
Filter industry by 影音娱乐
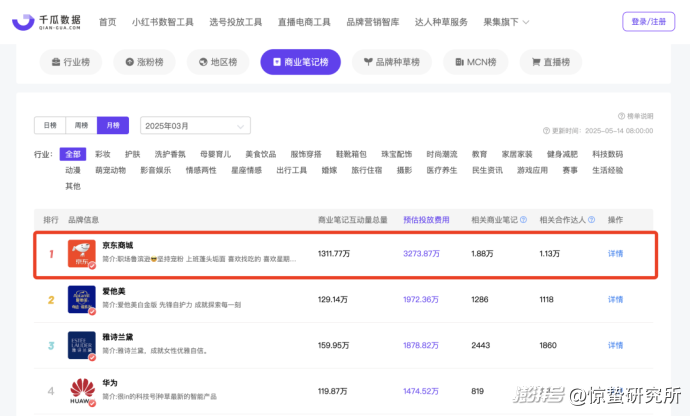pos(156,170)
